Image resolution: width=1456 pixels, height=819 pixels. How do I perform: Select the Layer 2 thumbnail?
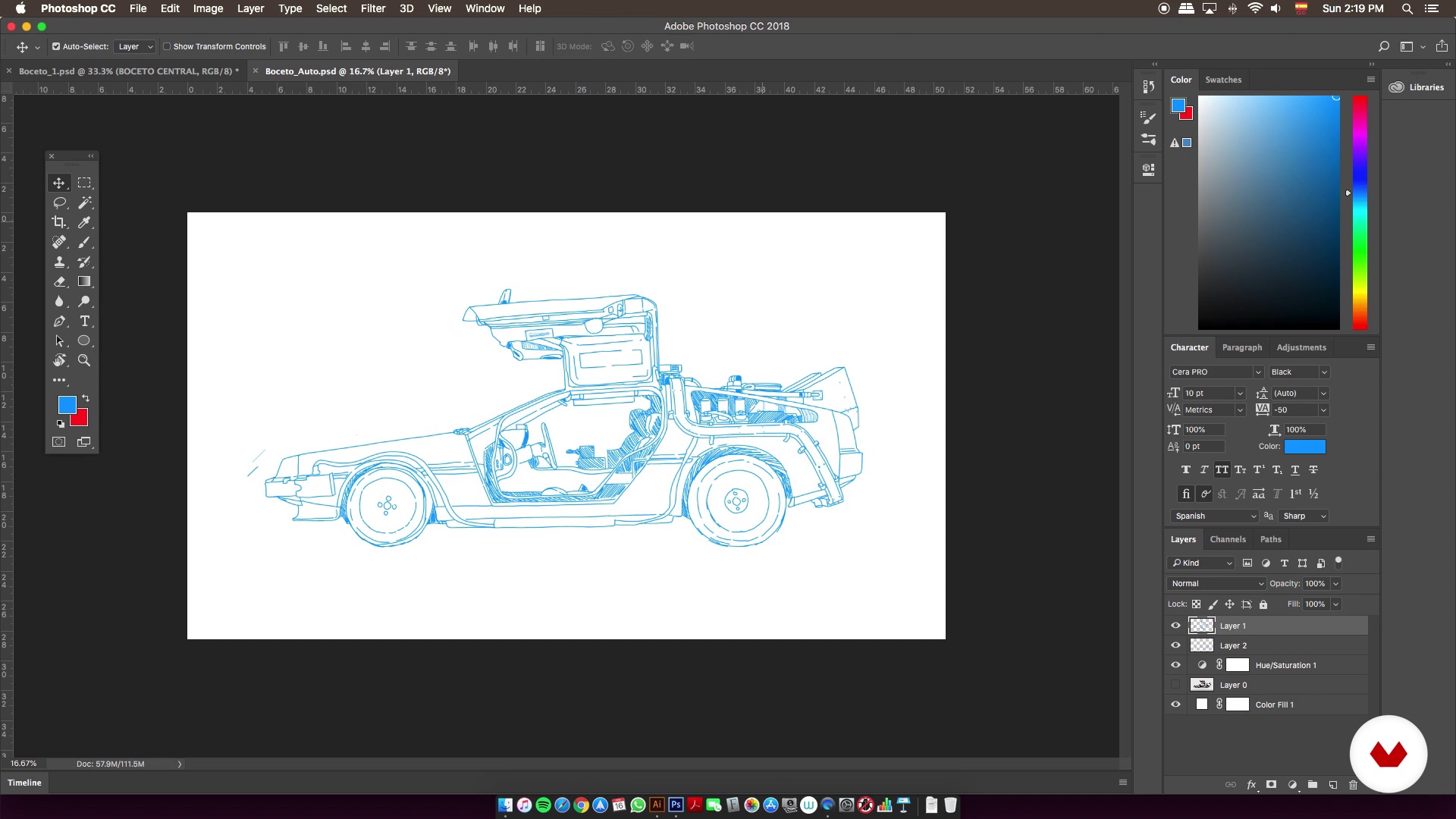tap(1201, 645)
